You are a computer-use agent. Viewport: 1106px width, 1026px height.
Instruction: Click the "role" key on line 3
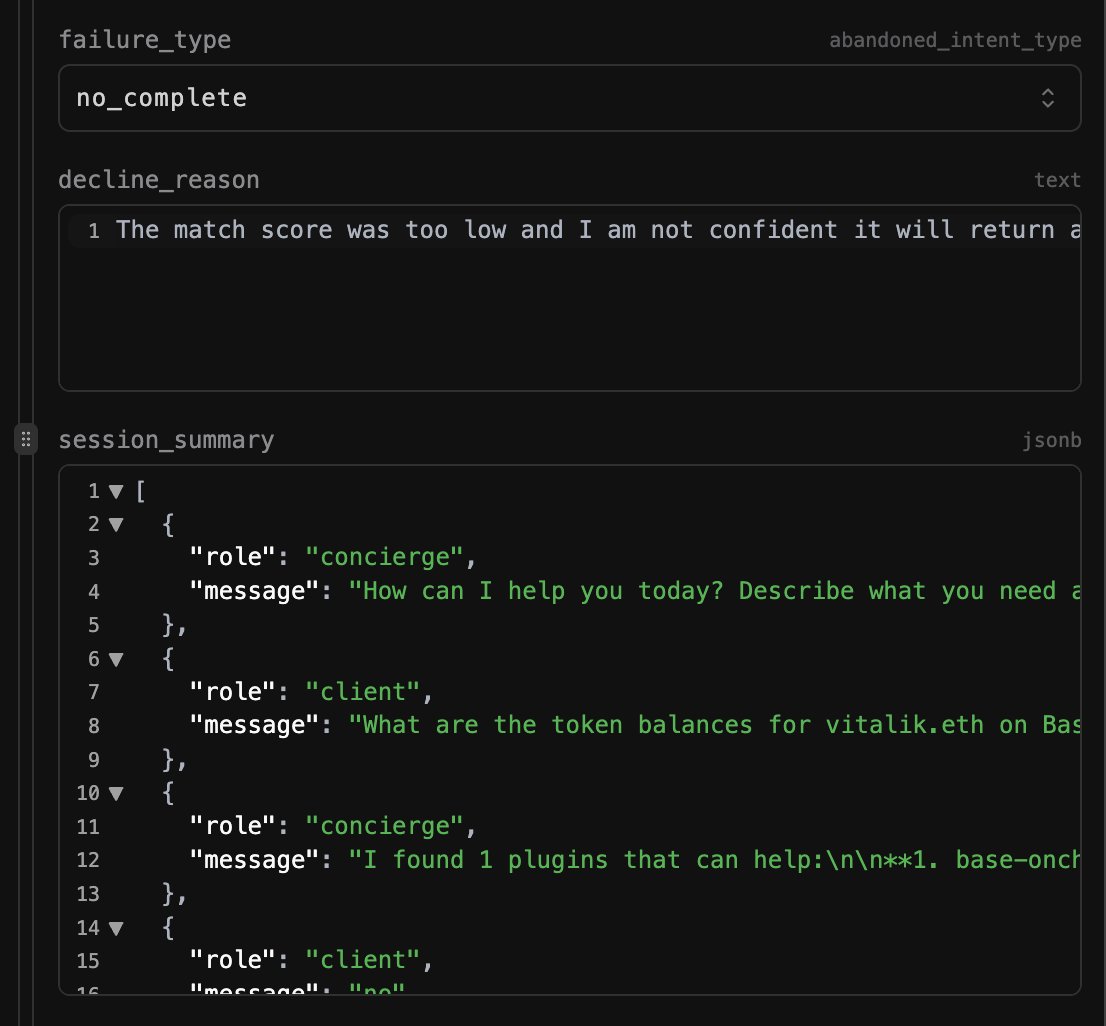click(x=232, y=557)
